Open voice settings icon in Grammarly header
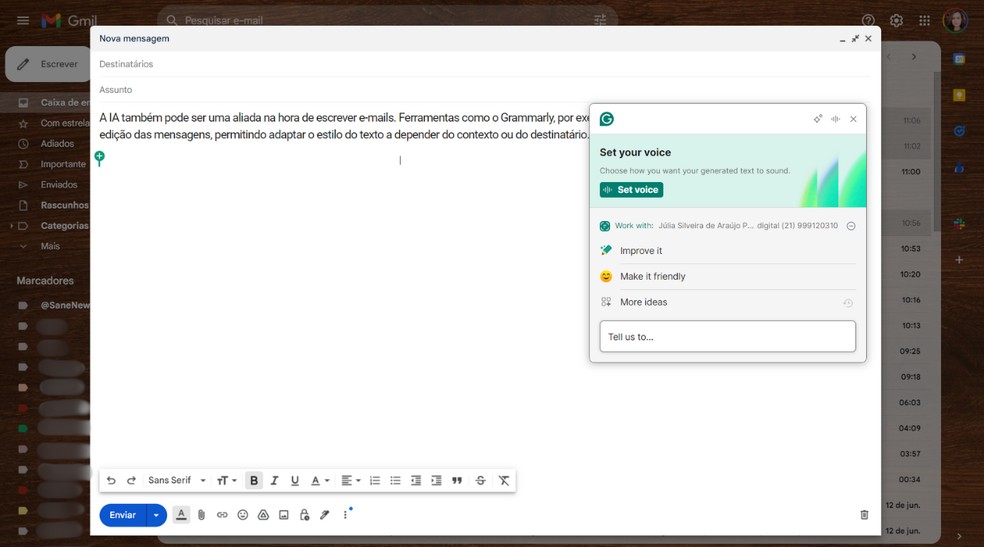This screenshot has height=547, width=984. (835, 119)
